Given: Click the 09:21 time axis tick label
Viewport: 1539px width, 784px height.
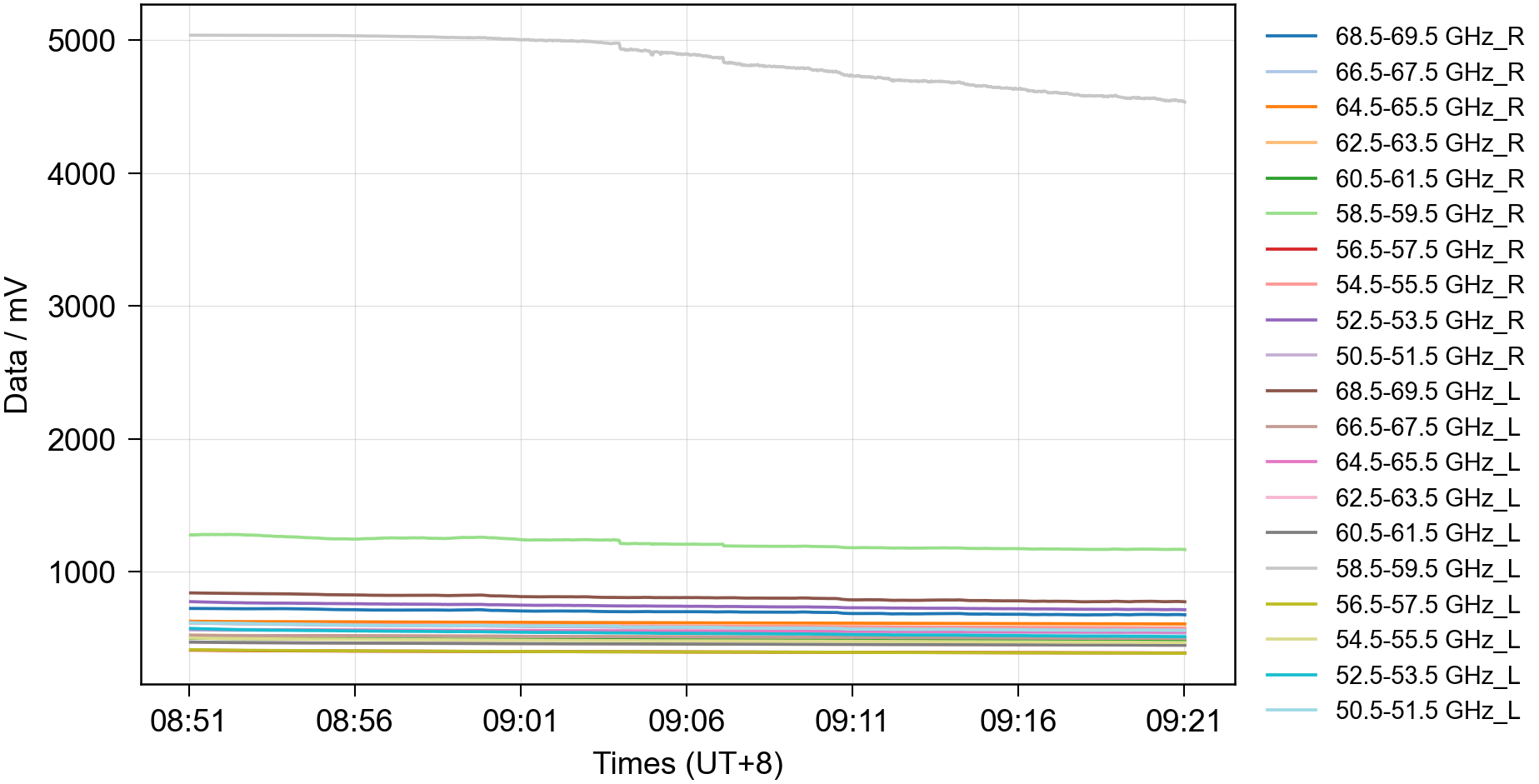Looking at the screenshot, I should (1183, 721).
